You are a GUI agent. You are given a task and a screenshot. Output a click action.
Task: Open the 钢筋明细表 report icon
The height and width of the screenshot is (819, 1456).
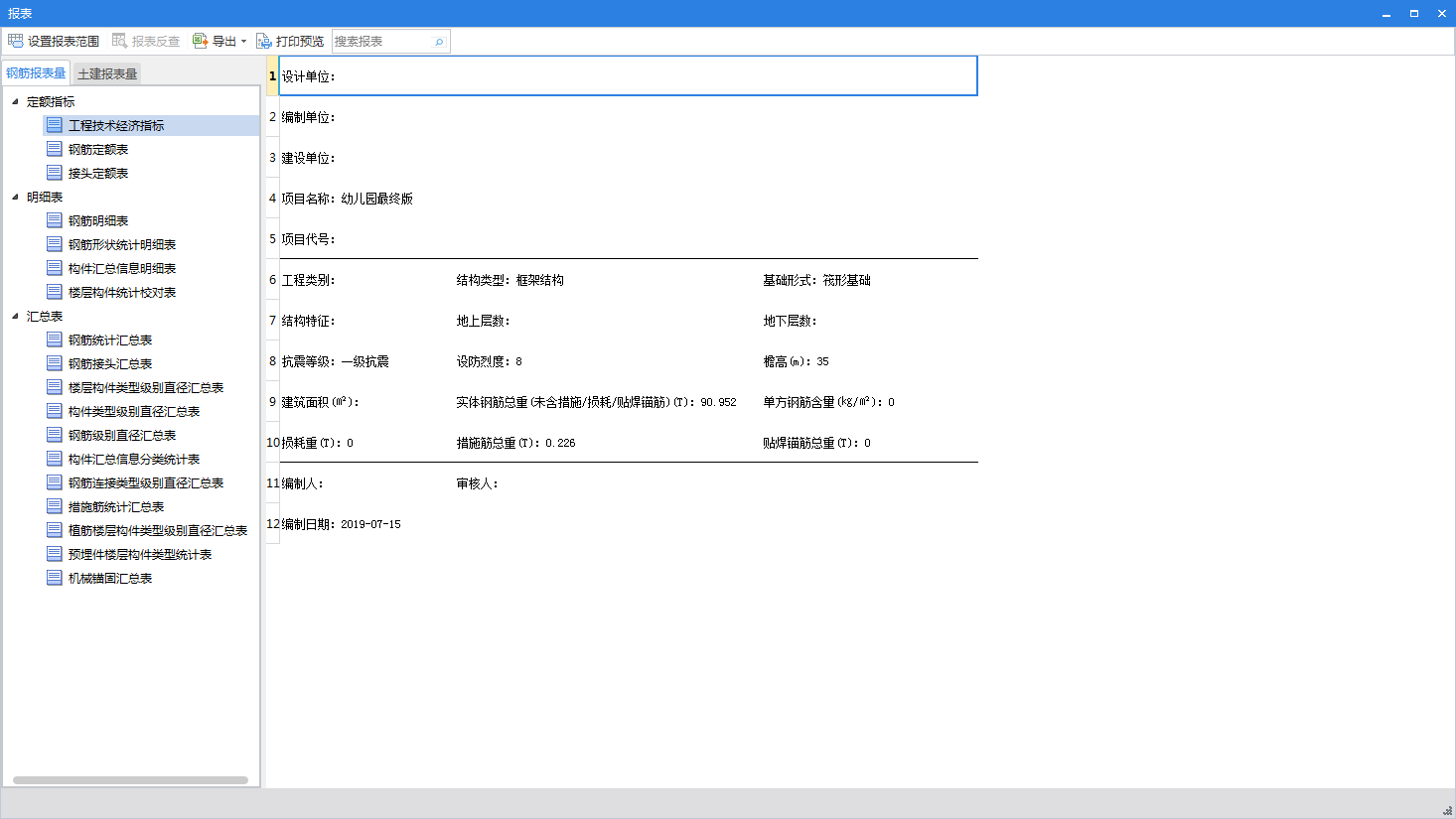pyautogui.click(x=55, y=220)
